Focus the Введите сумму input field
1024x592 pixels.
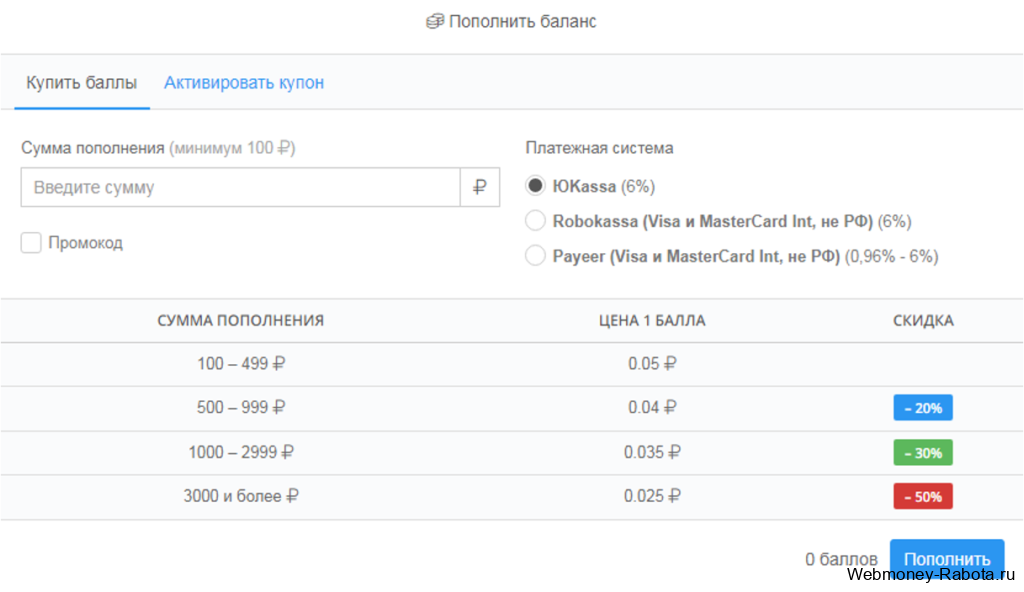240,188
